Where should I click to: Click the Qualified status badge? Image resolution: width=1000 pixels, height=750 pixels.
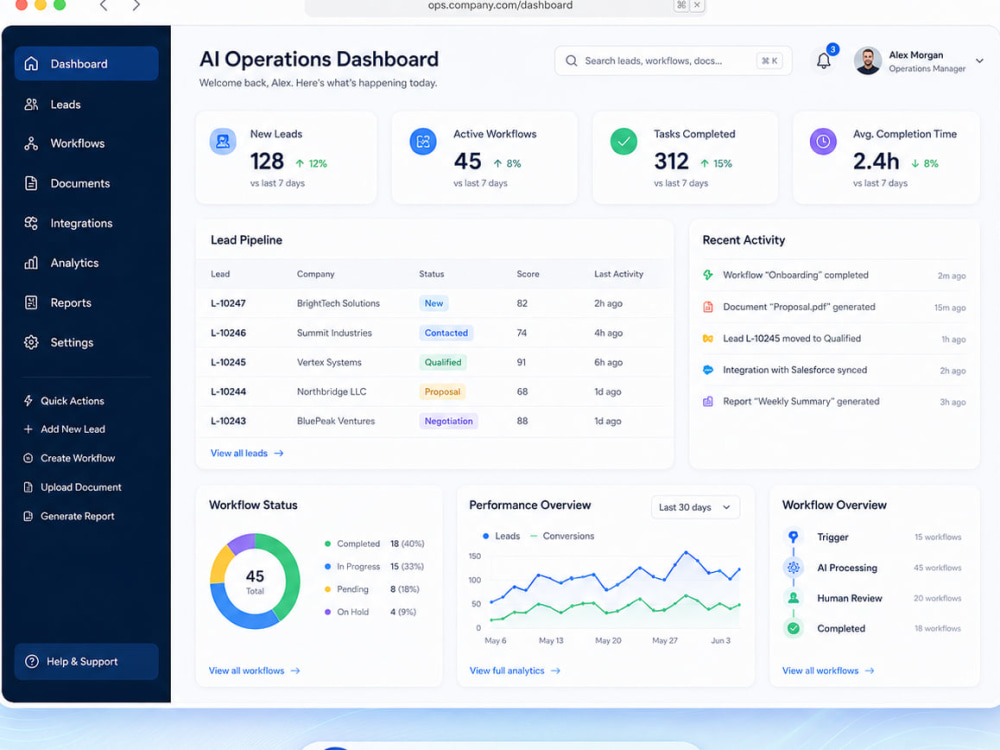[443, 362]
